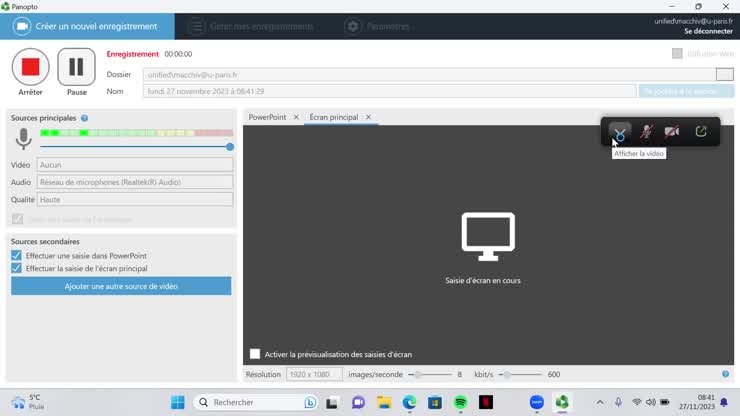Toggle the muted microphone icon in floating toolbar
The width and height of the screenshot is (740, 416).
click(647, 132)
